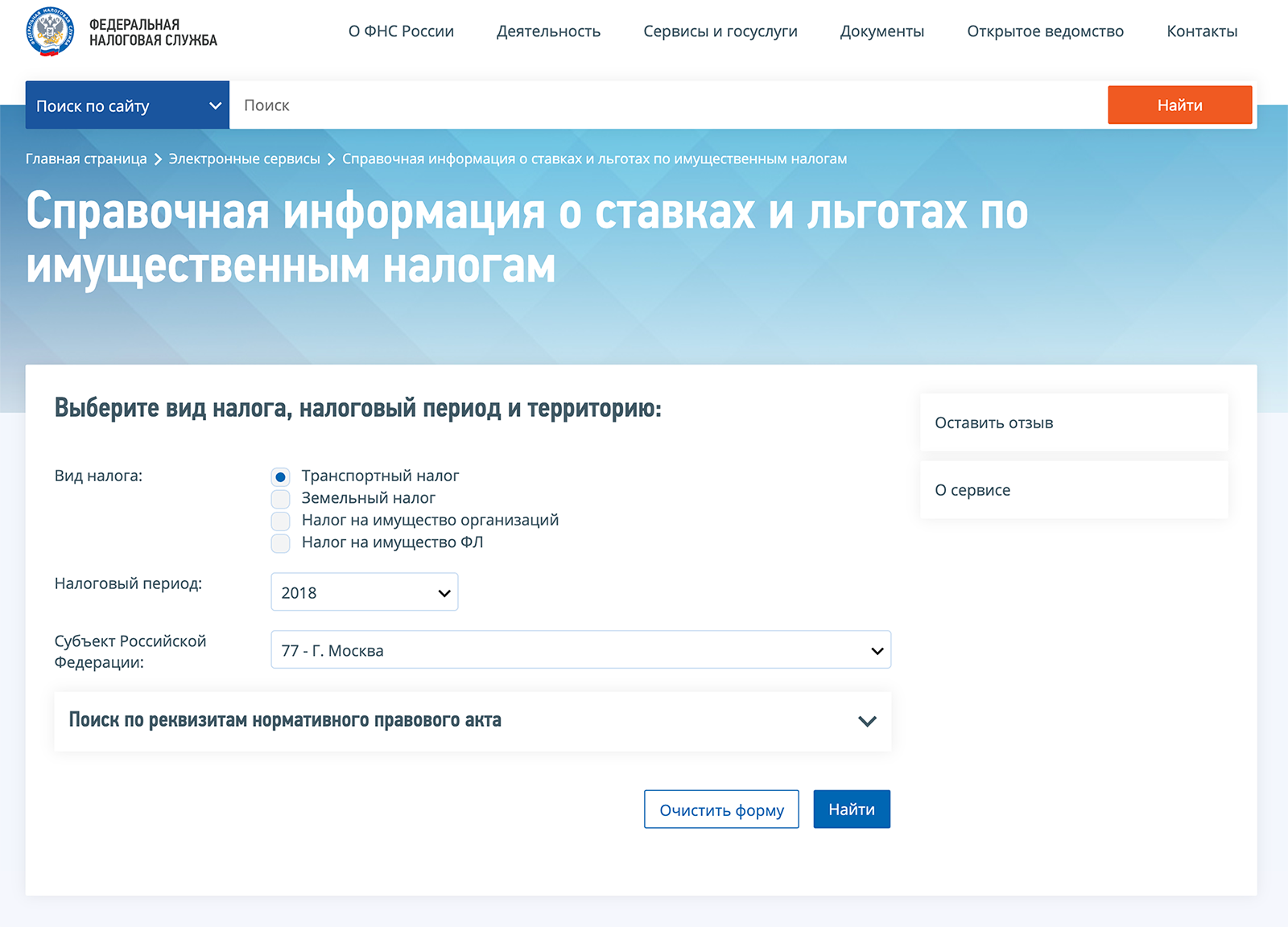Select the Транспортный налог radio button
This screenshot has height=927, width=1288.
(280, 477)
